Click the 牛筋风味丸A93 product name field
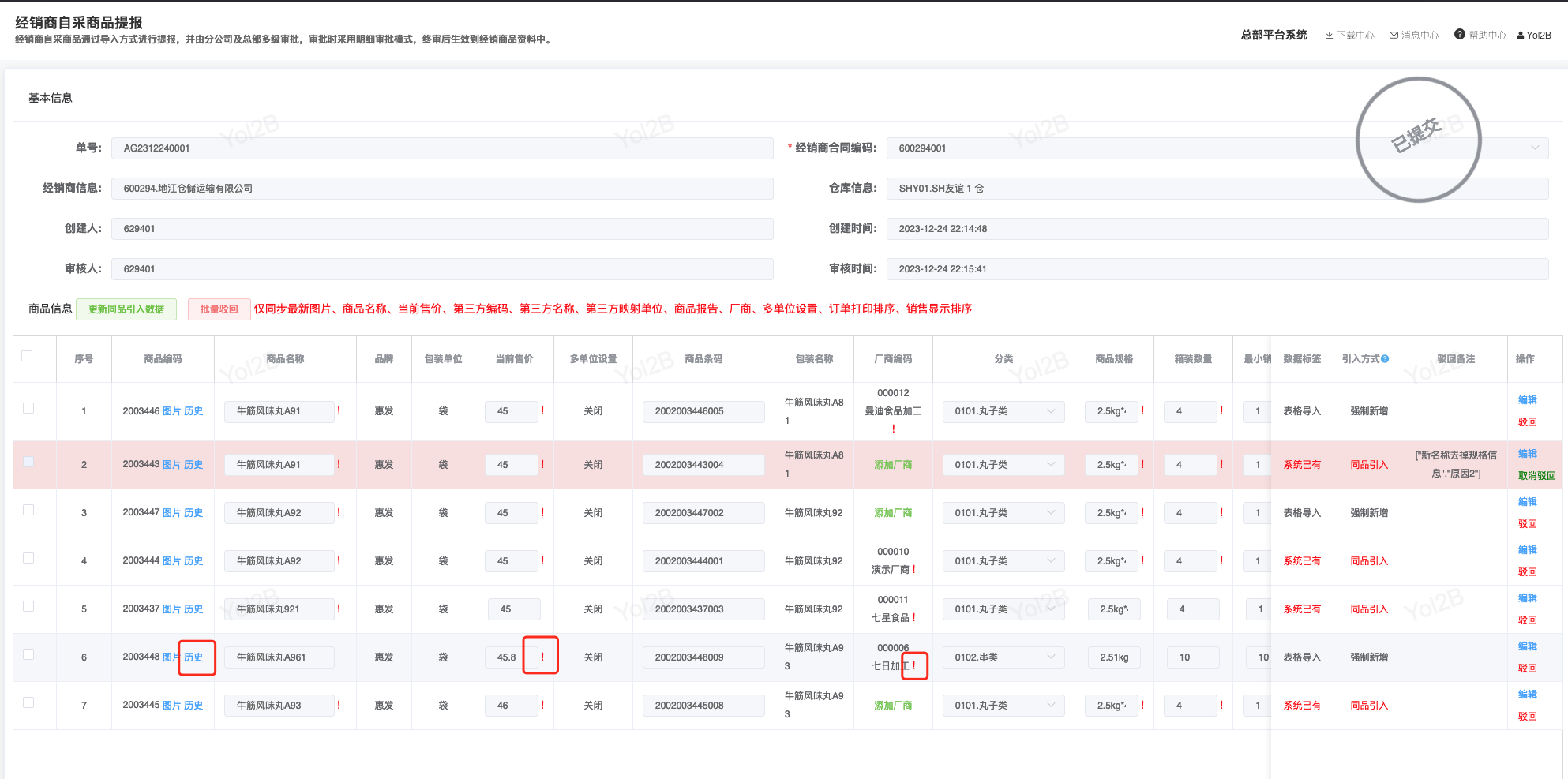 click(x=279, y=706)
